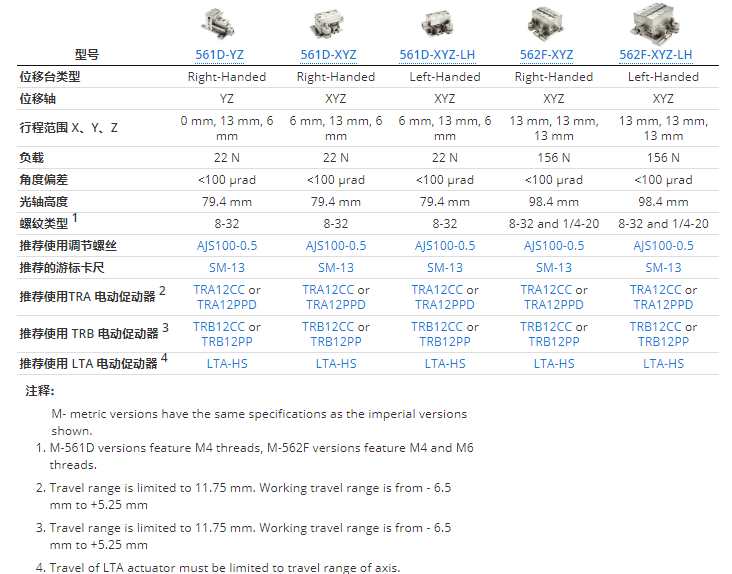Open TRB12CC link in 561D-YZ column
Image resolution: width=732 pixels, height=574 pixels.
219,327
